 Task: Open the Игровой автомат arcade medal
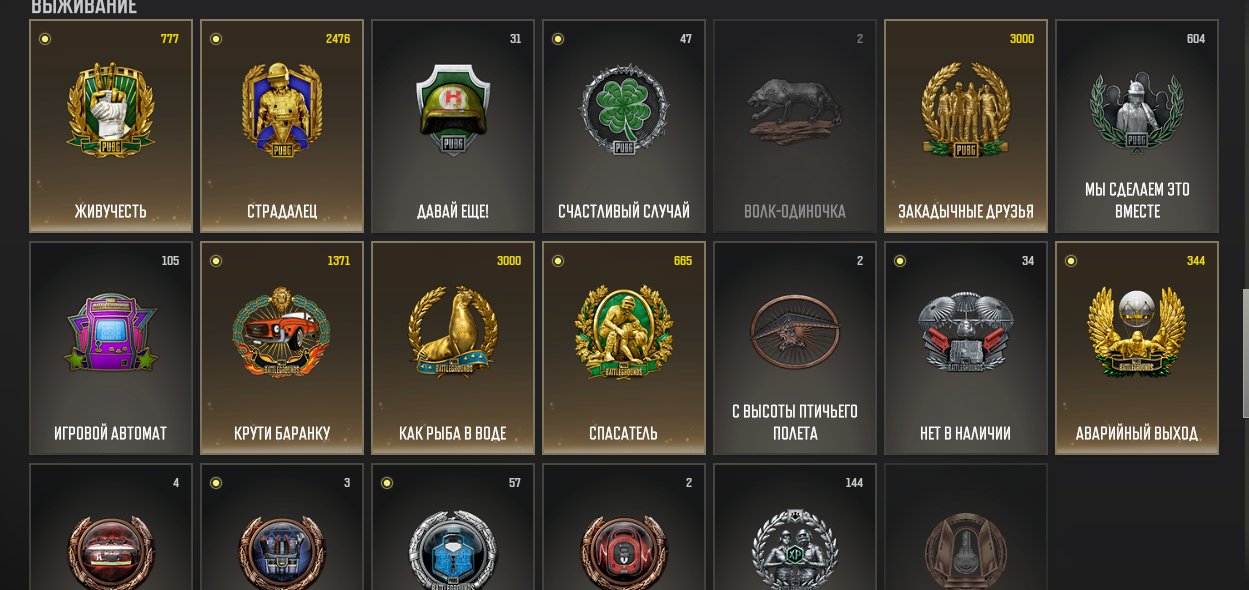point(111,348)
